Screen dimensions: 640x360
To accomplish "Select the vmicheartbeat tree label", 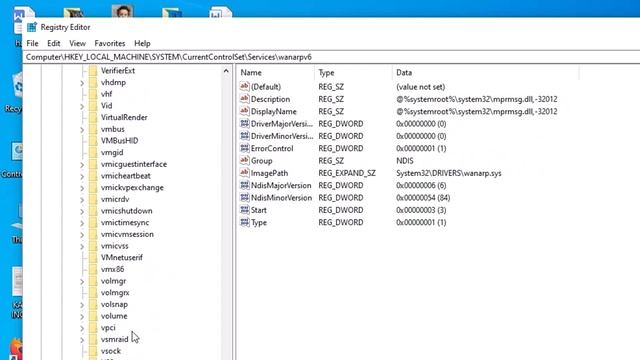I will click(x=126, y=176).
